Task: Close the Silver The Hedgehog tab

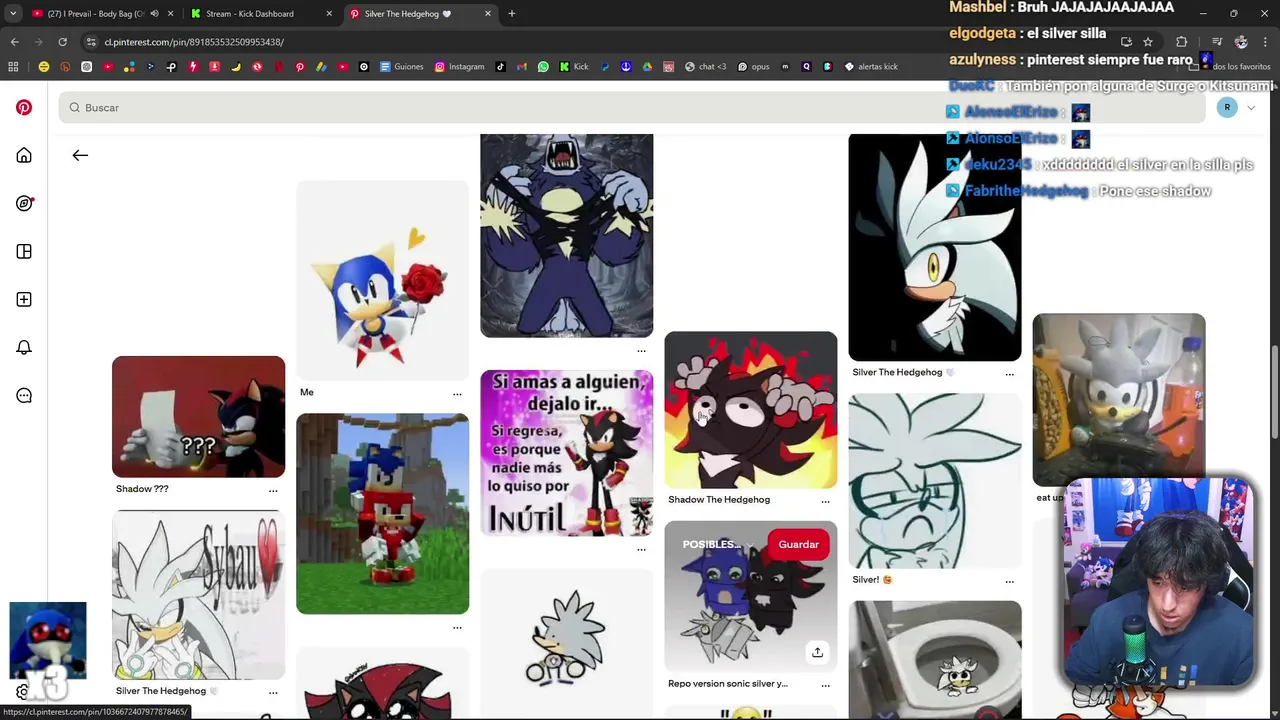Action: click(488, 14)
